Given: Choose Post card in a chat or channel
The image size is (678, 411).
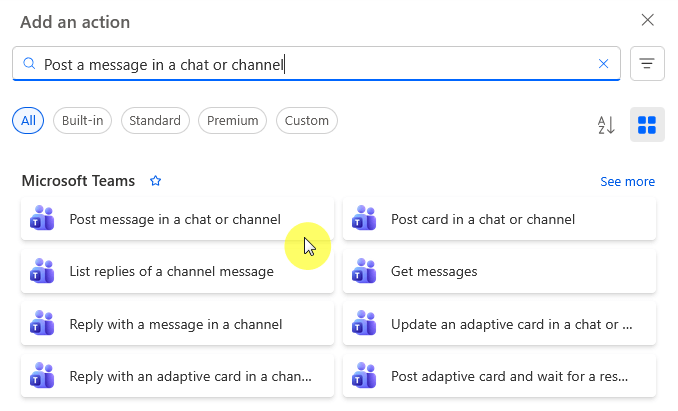Looking at the screenshot, I should coord(499,219).
